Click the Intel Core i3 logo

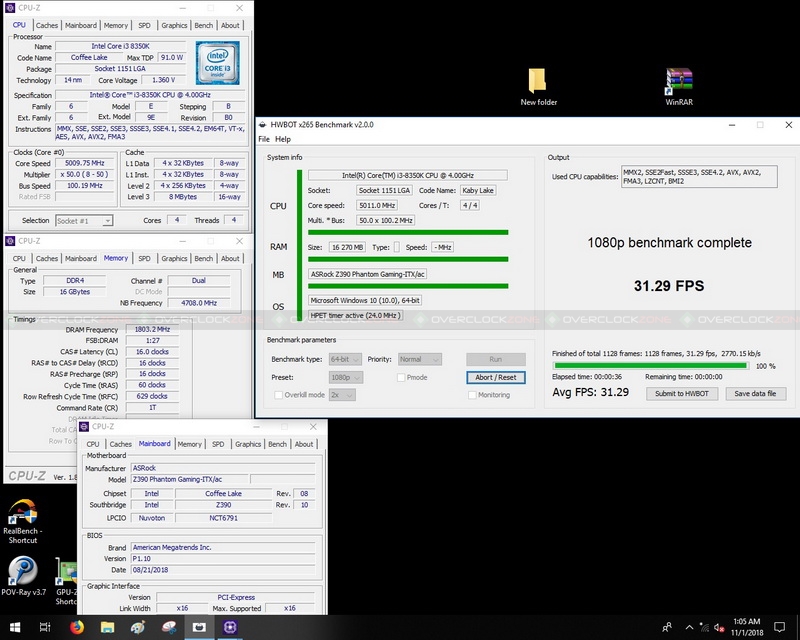click(x=217, y=62)
